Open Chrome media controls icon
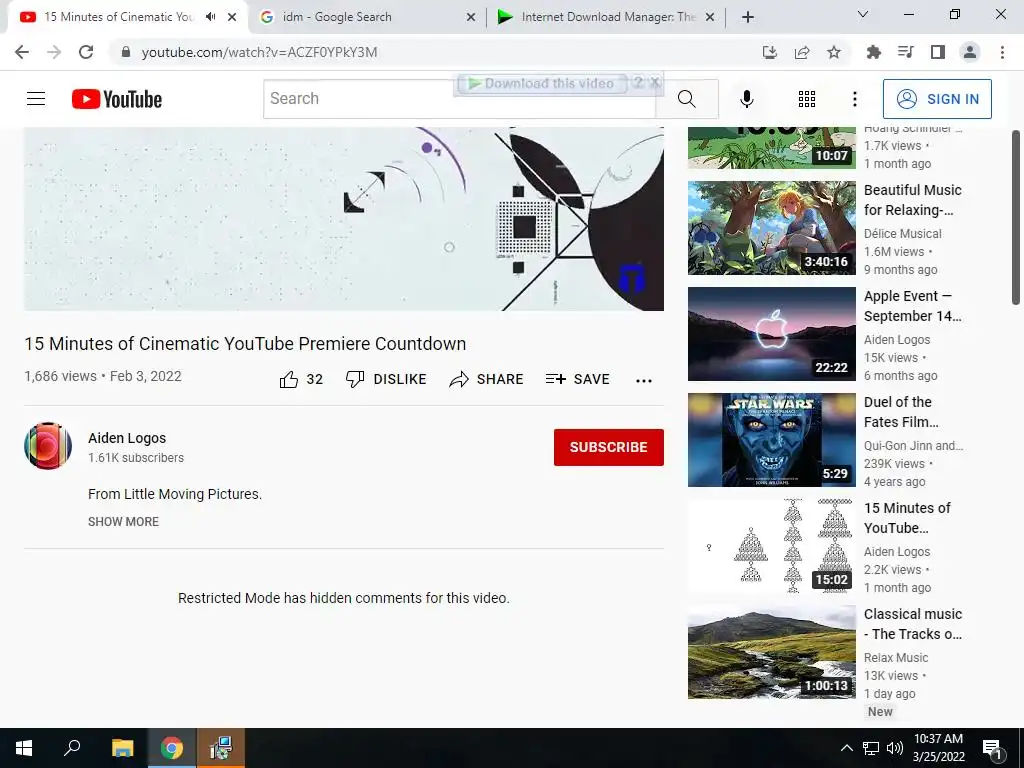This screenshot has width=1024, height=768. [x=906, y=52]
